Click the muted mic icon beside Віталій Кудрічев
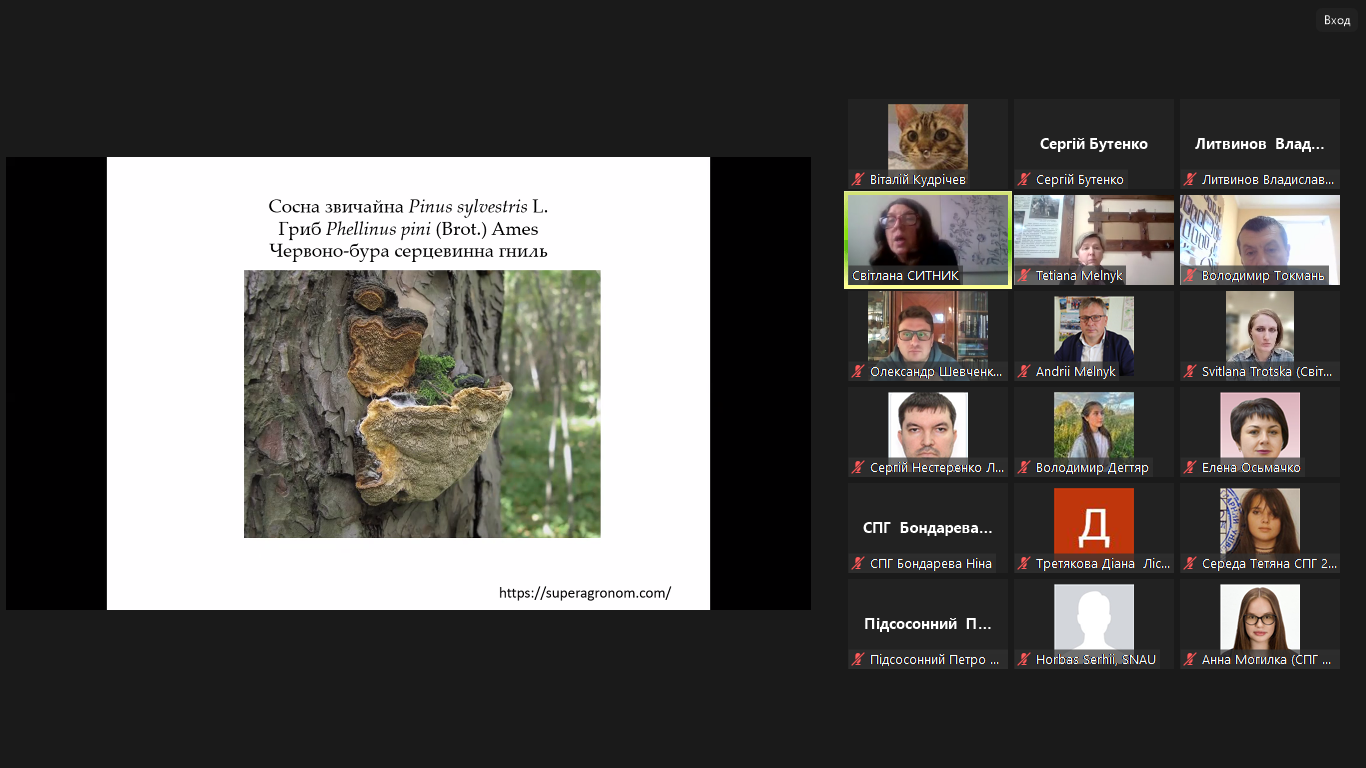This screenshot has height=768, width=1366. pos(858,180)
